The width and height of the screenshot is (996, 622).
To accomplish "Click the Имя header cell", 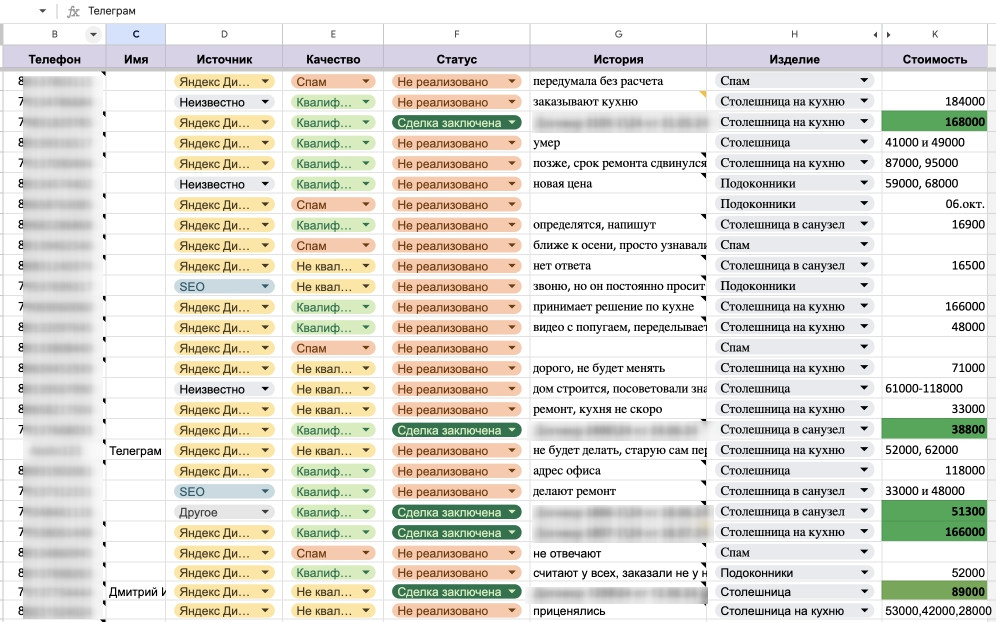I will tap(135, 59).
